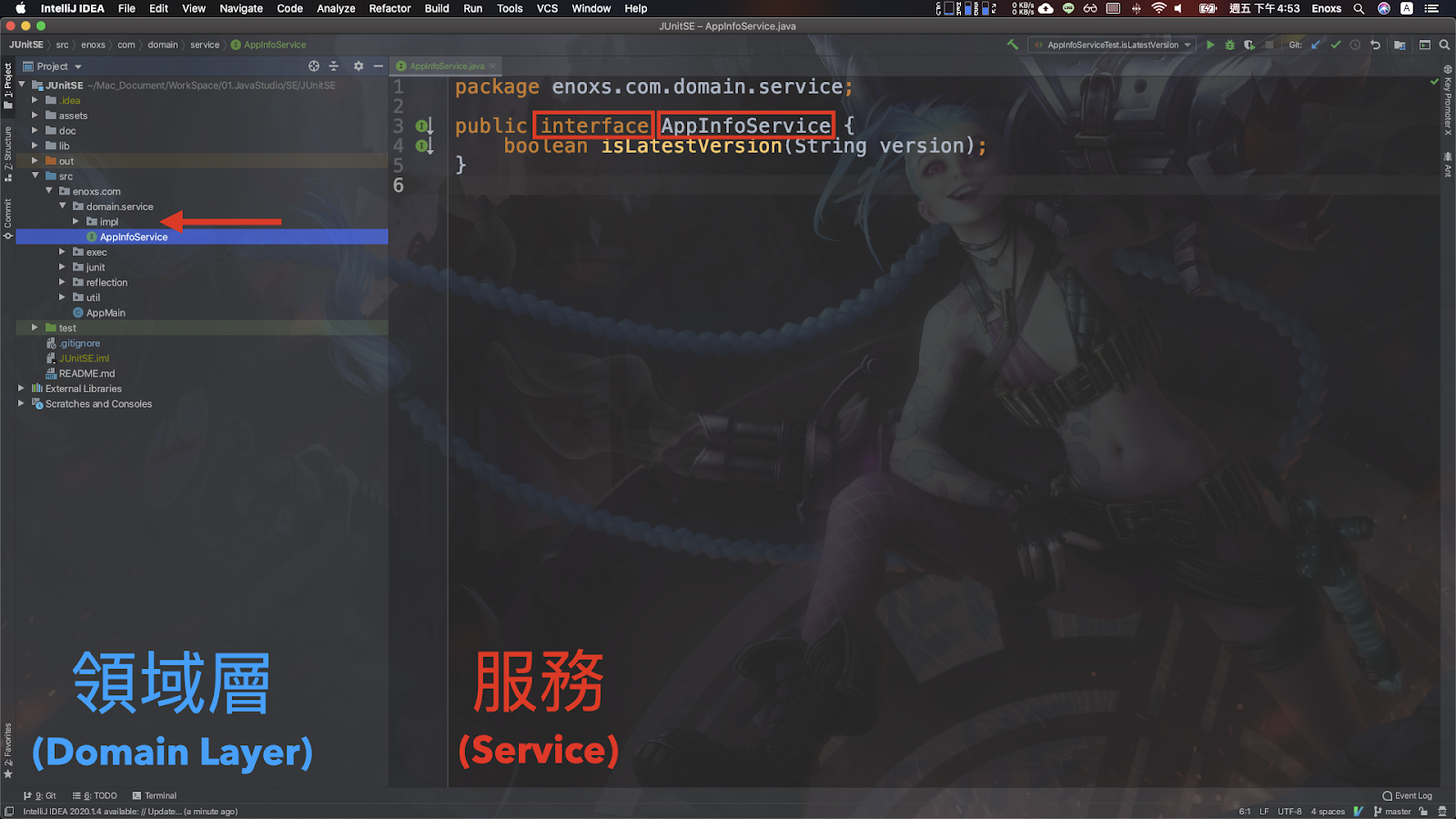Select the .gitignore file
The image size is (1456, 819).
[79, 343]
